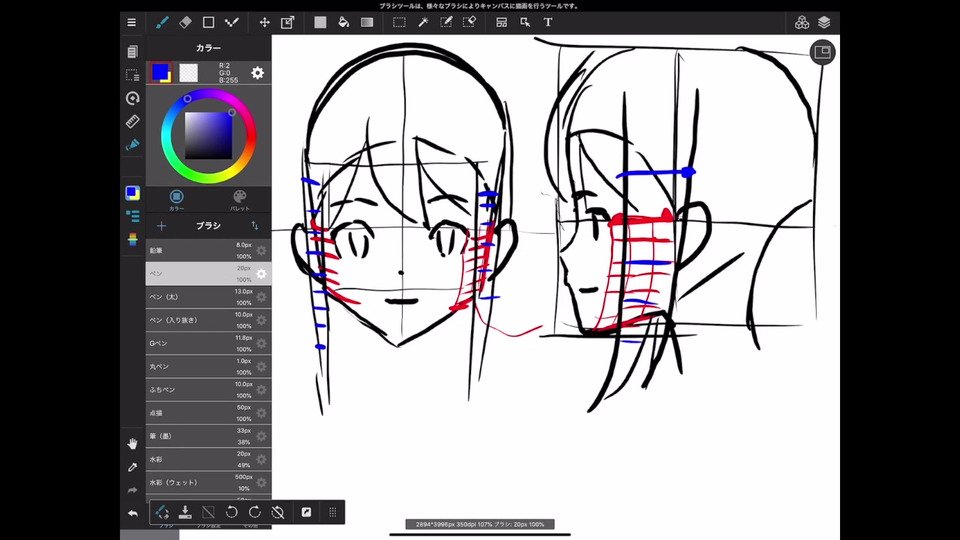Select the transparent color swatch
The height and width of the screenshot is (540, 960).
tap(188, 72)
